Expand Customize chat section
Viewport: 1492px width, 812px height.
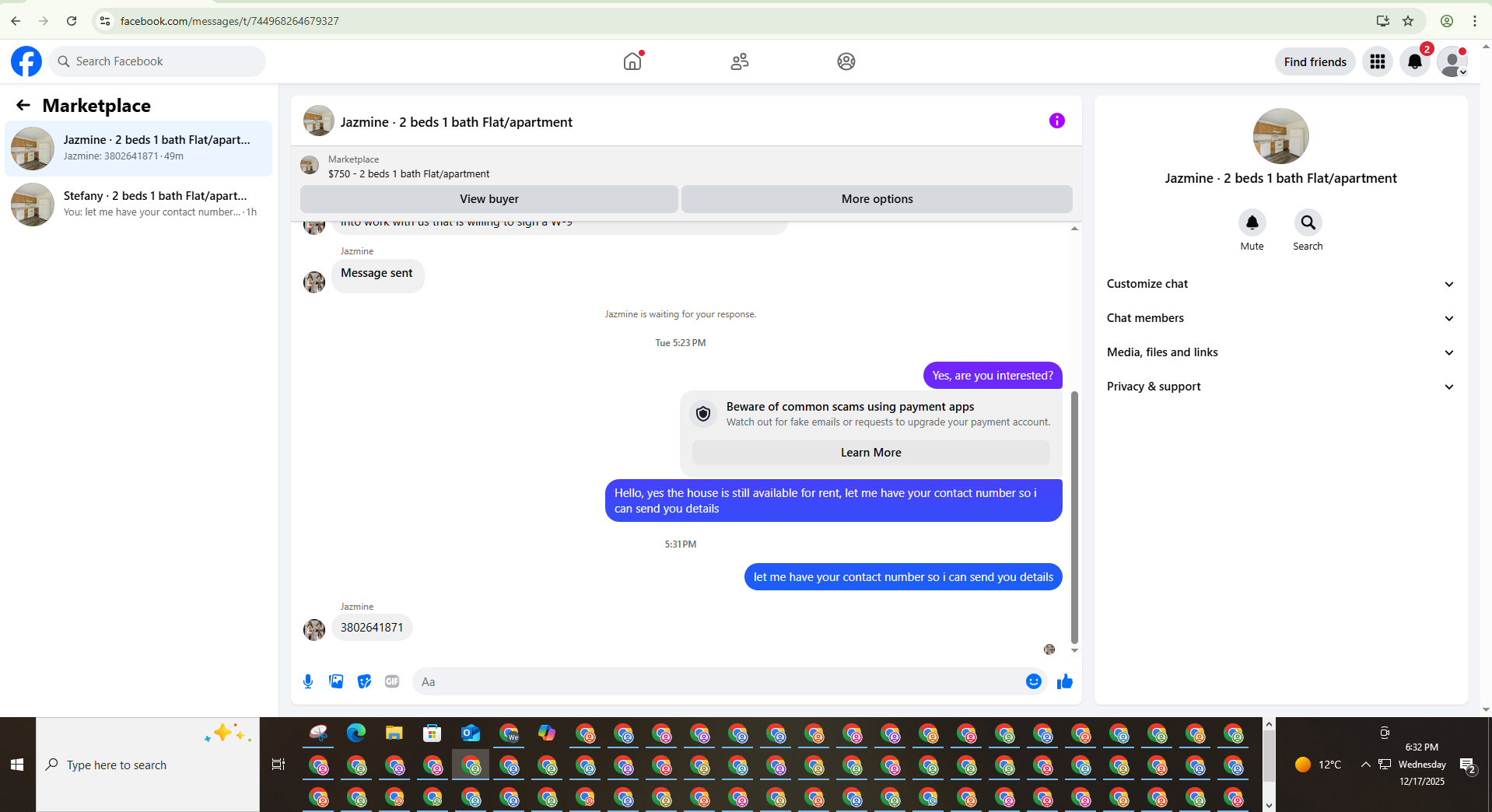pyautogui.click(x=1280, y=284)
